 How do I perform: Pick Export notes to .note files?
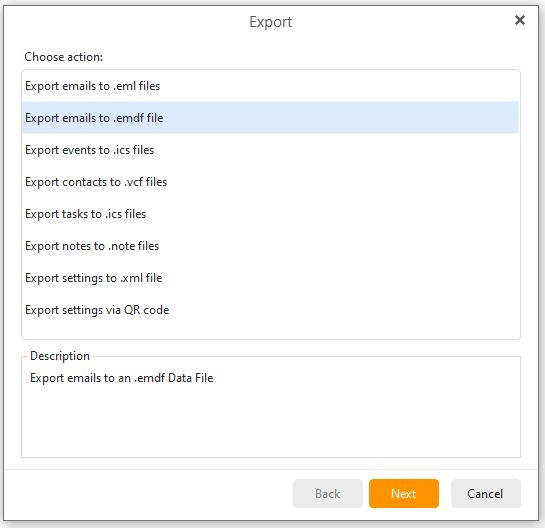[270, 246]
